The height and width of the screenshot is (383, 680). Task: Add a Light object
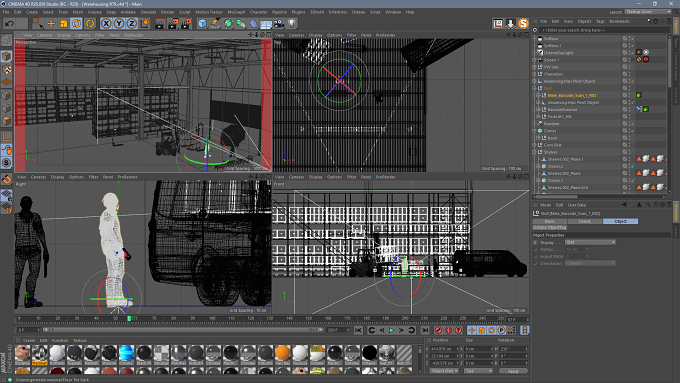pos(292,23)
